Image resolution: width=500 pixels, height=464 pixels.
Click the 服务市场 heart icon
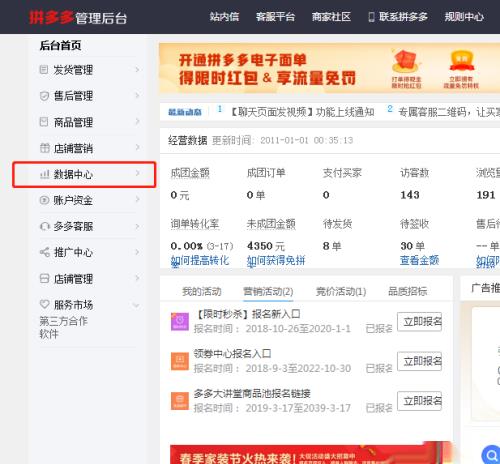tap(44, 304)
